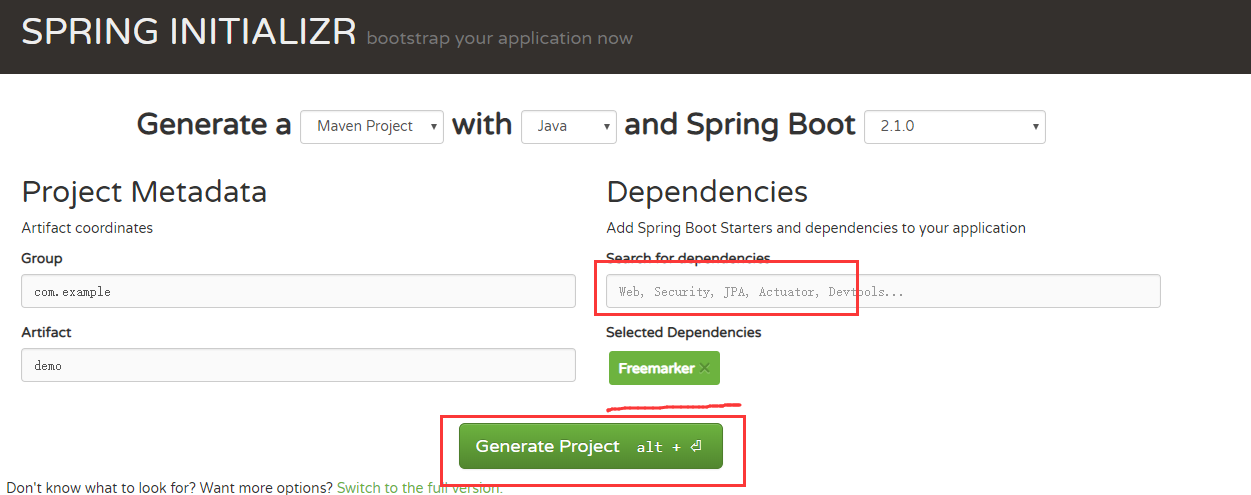The height and width of the screenshot is (495, 1251).
Task: Click the Artifact field label
Action: [x=46, y=332]
